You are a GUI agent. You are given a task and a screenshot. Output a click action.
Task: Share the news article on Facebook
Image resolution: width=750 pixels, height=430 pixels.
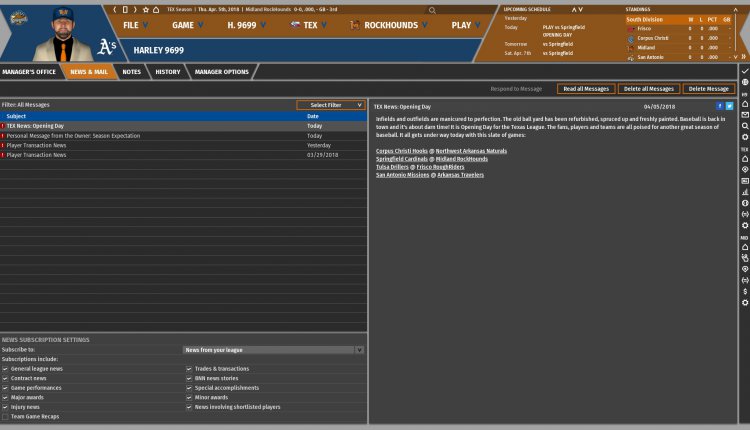click(x=719, y=105)
